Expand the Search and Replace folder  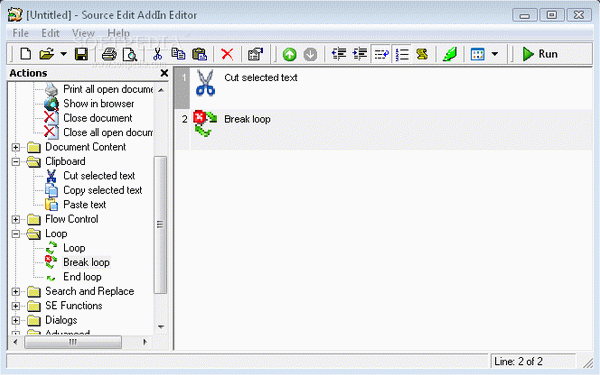pyautogui.click(x=16, y=292)
